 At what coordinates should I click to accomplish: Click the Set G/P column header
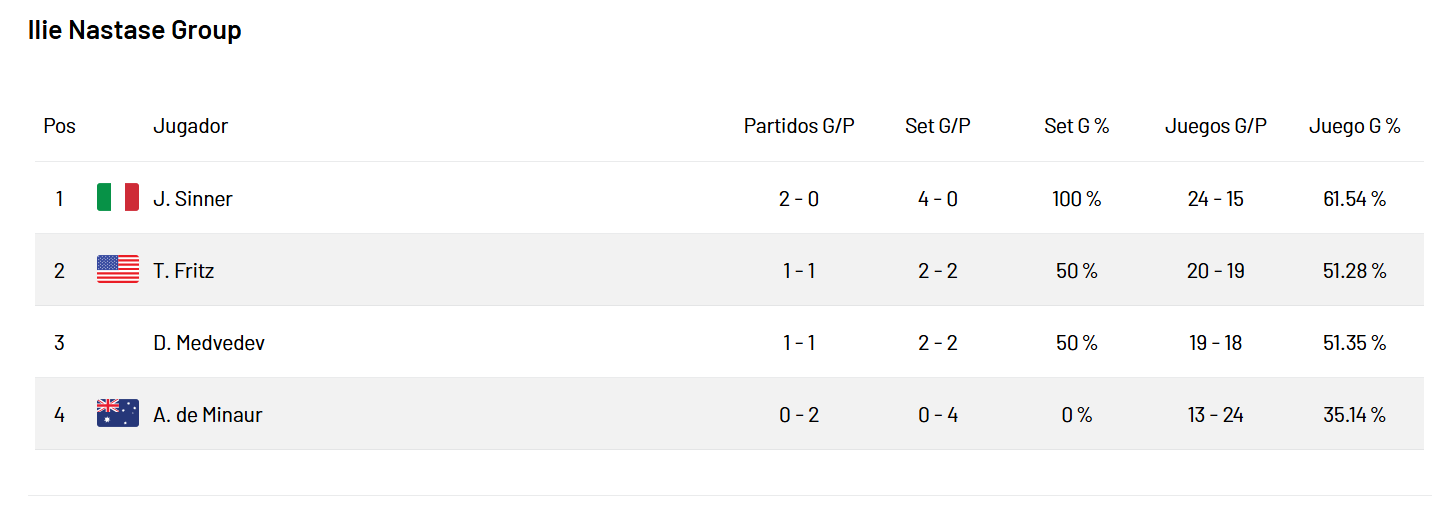click(x=938, y=126)
